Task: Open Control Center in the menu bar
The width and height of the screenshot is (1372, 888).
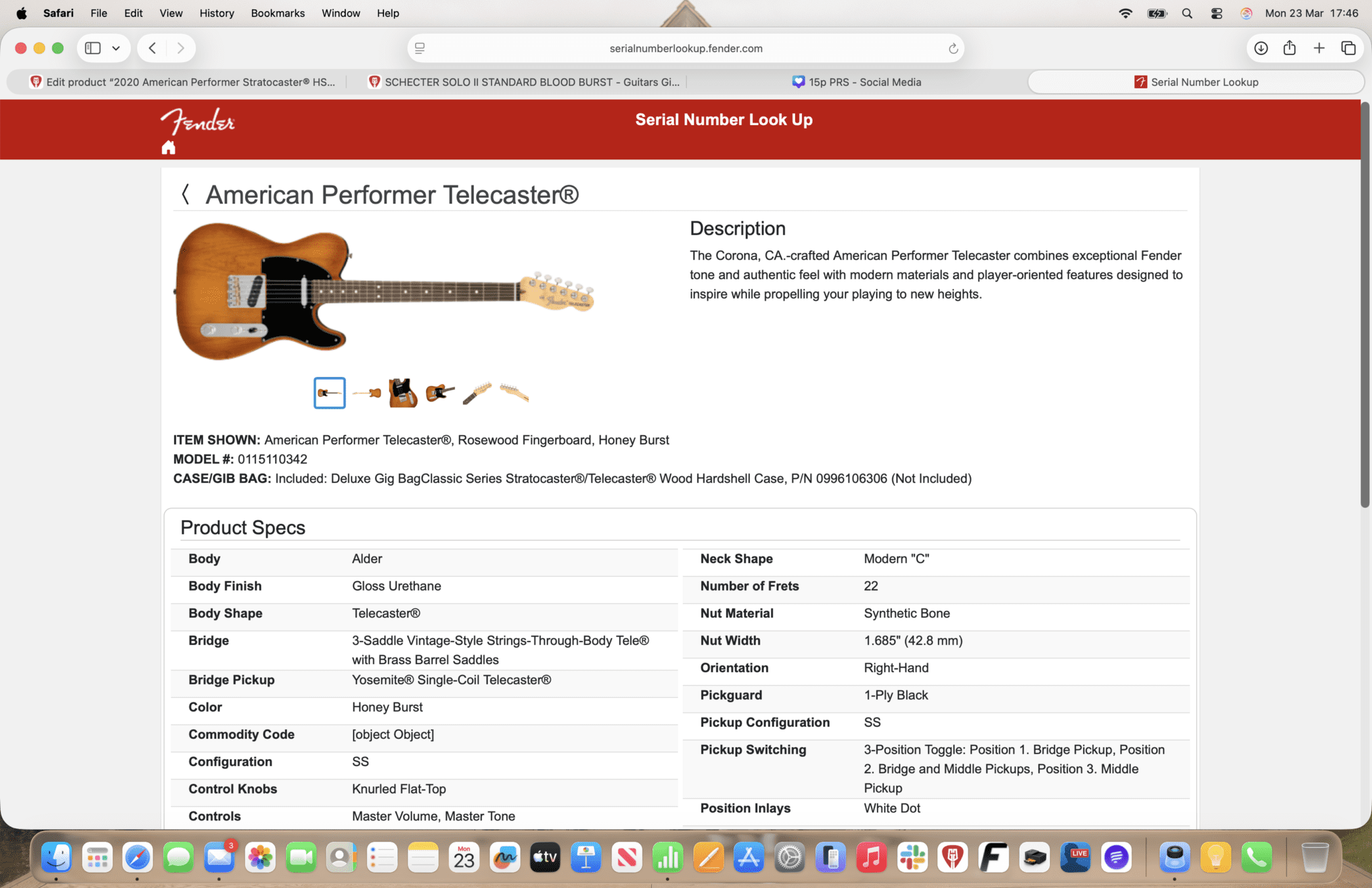Action: click(1217, 13)
